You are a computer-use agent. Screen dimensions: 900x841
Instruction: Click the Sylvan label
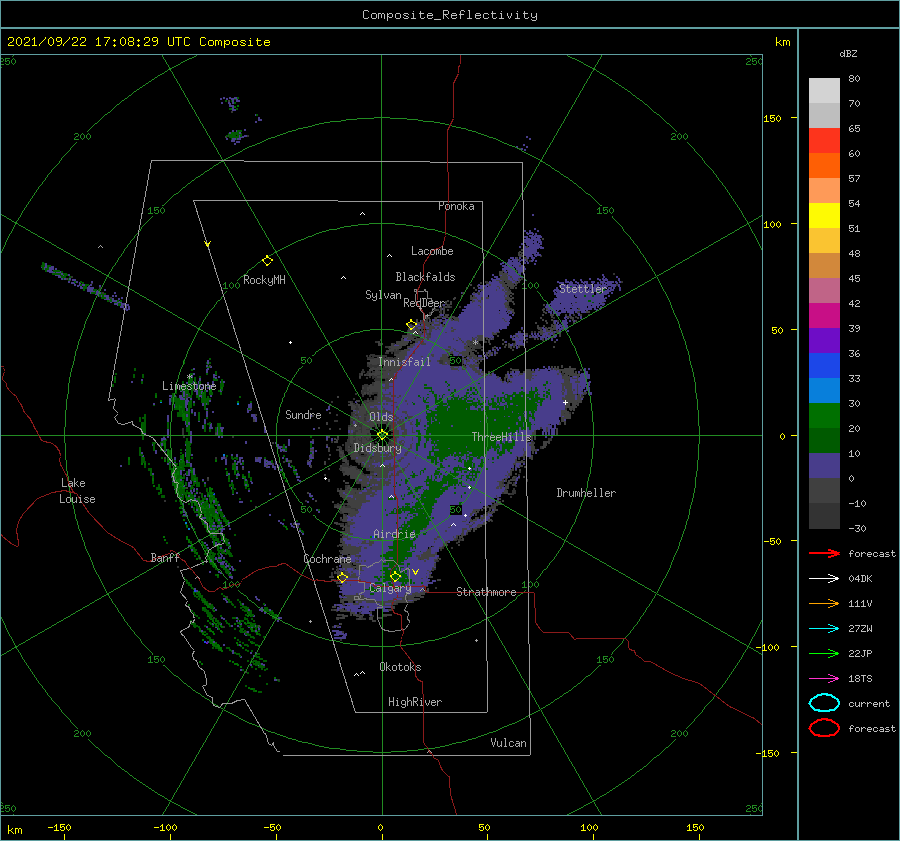coord(383,295)
